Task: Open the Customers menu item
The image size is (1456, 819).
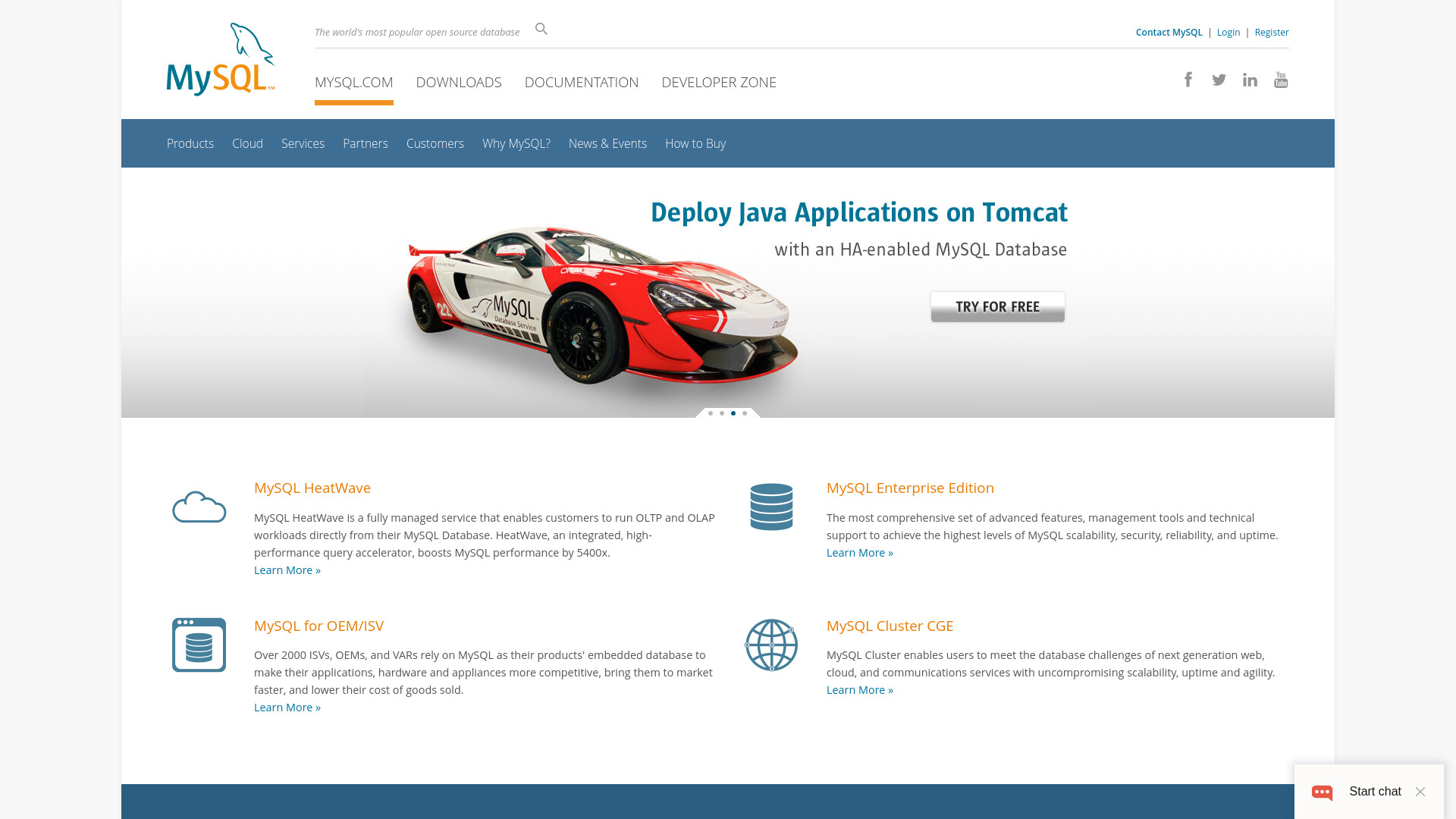Action: [x=435, y=143]
